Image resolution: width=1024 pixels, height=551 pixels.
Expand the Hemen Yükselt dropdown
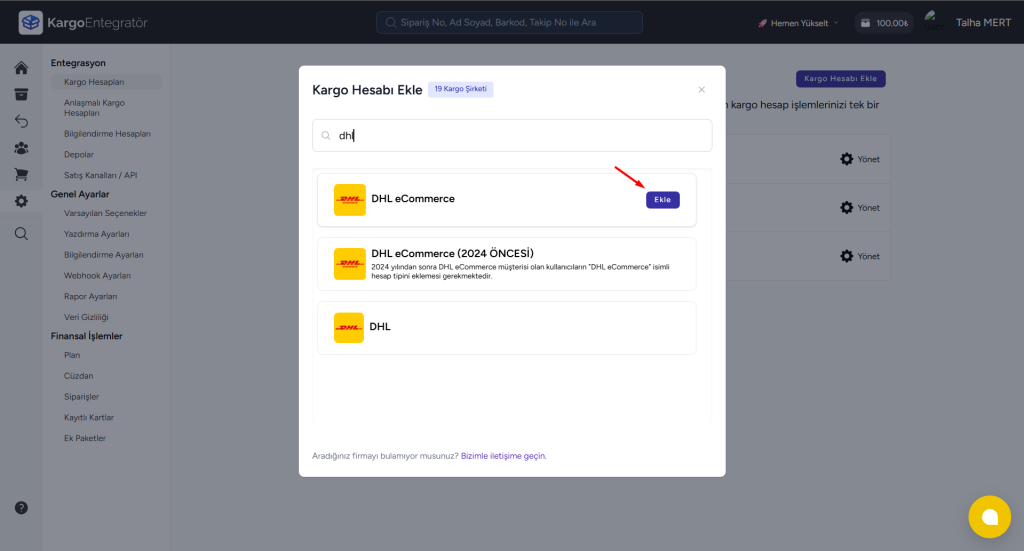(798, 23)
